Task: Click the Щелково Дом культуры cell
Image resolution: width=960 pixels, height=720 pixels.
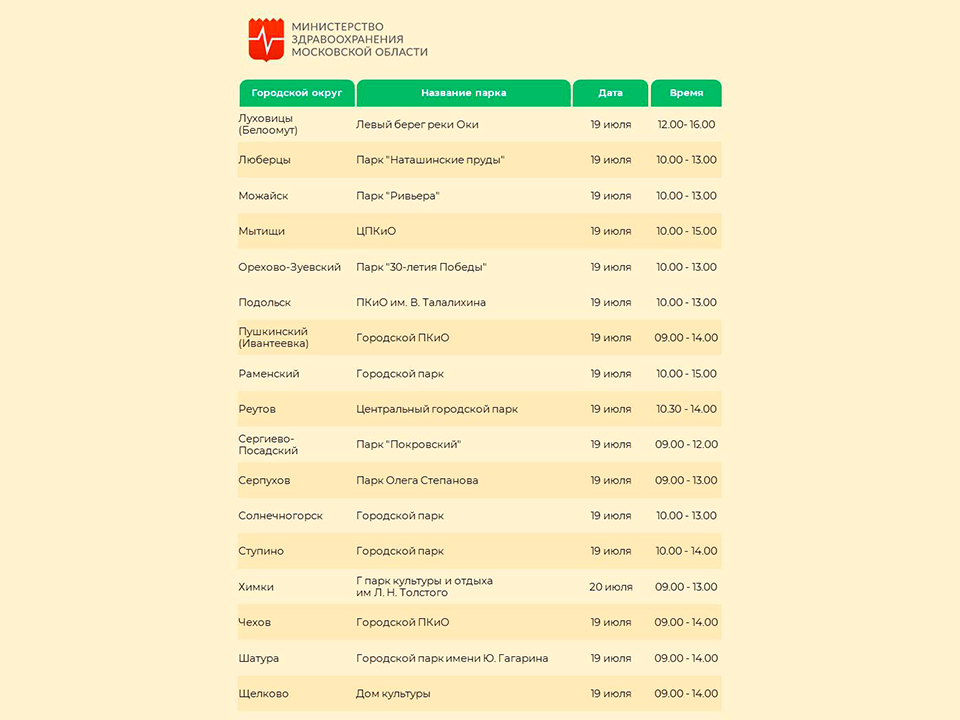Action: (393, 694)
